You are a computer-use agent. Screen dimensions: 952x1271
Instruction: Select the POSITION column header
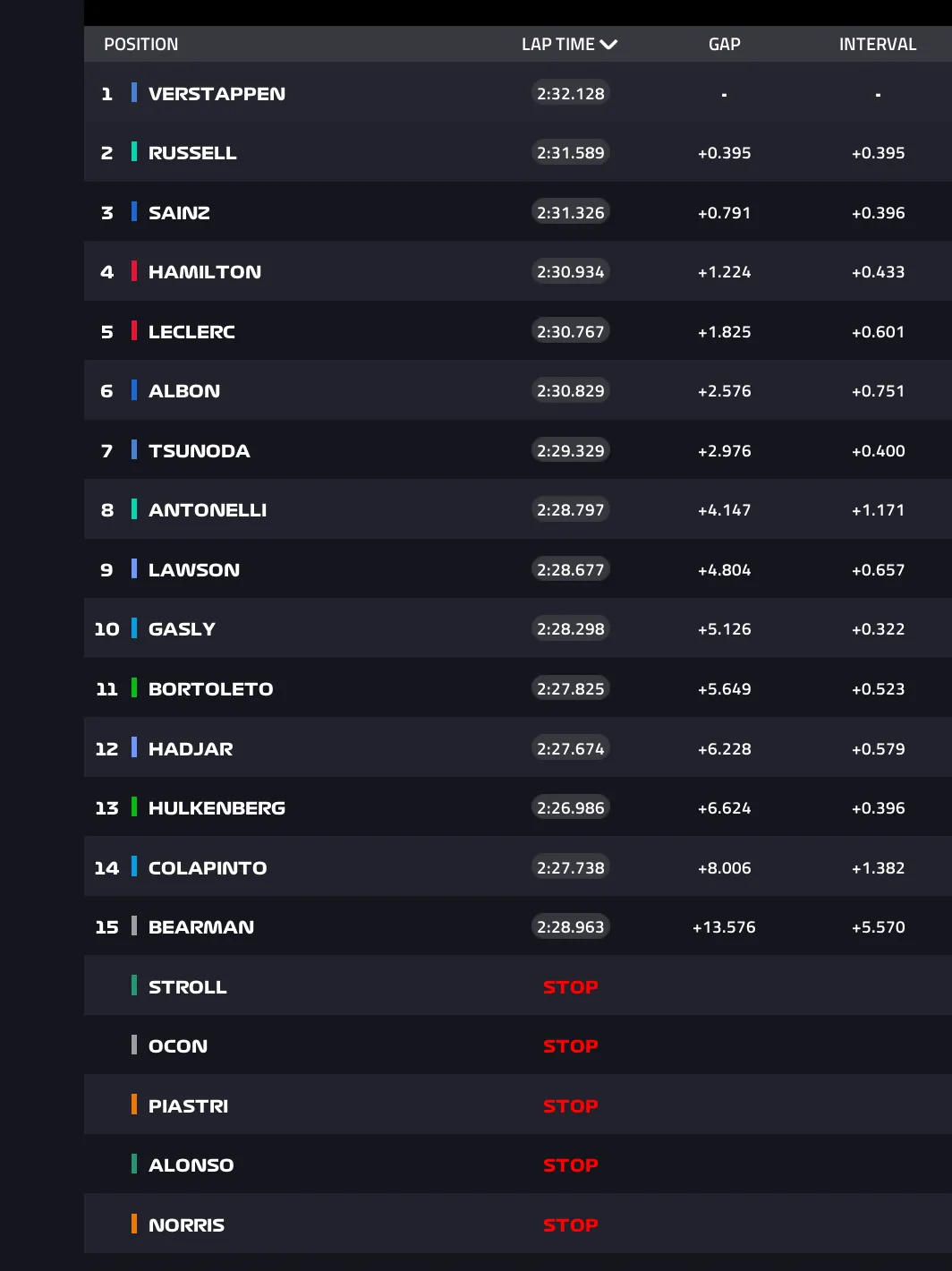(x=140, y=44)
